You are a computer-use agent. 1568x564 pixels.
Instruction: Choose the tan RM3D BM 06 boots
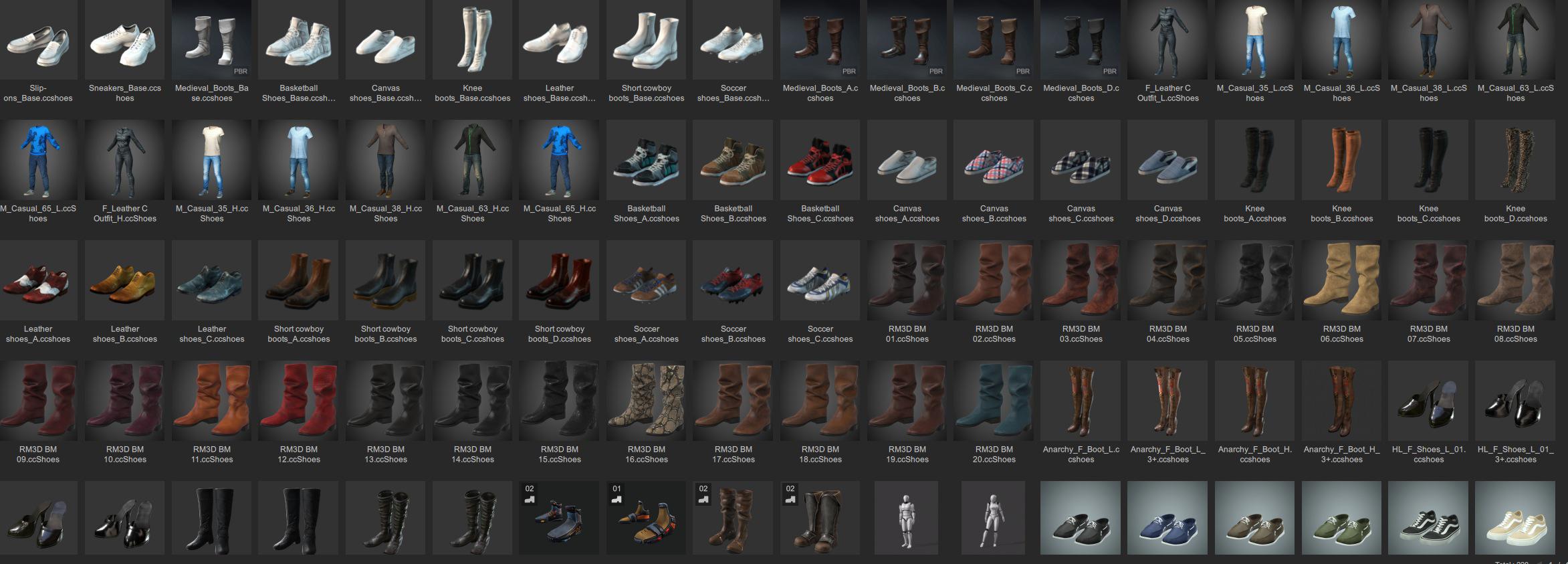pyautogui.click(x=1342, y=282)
